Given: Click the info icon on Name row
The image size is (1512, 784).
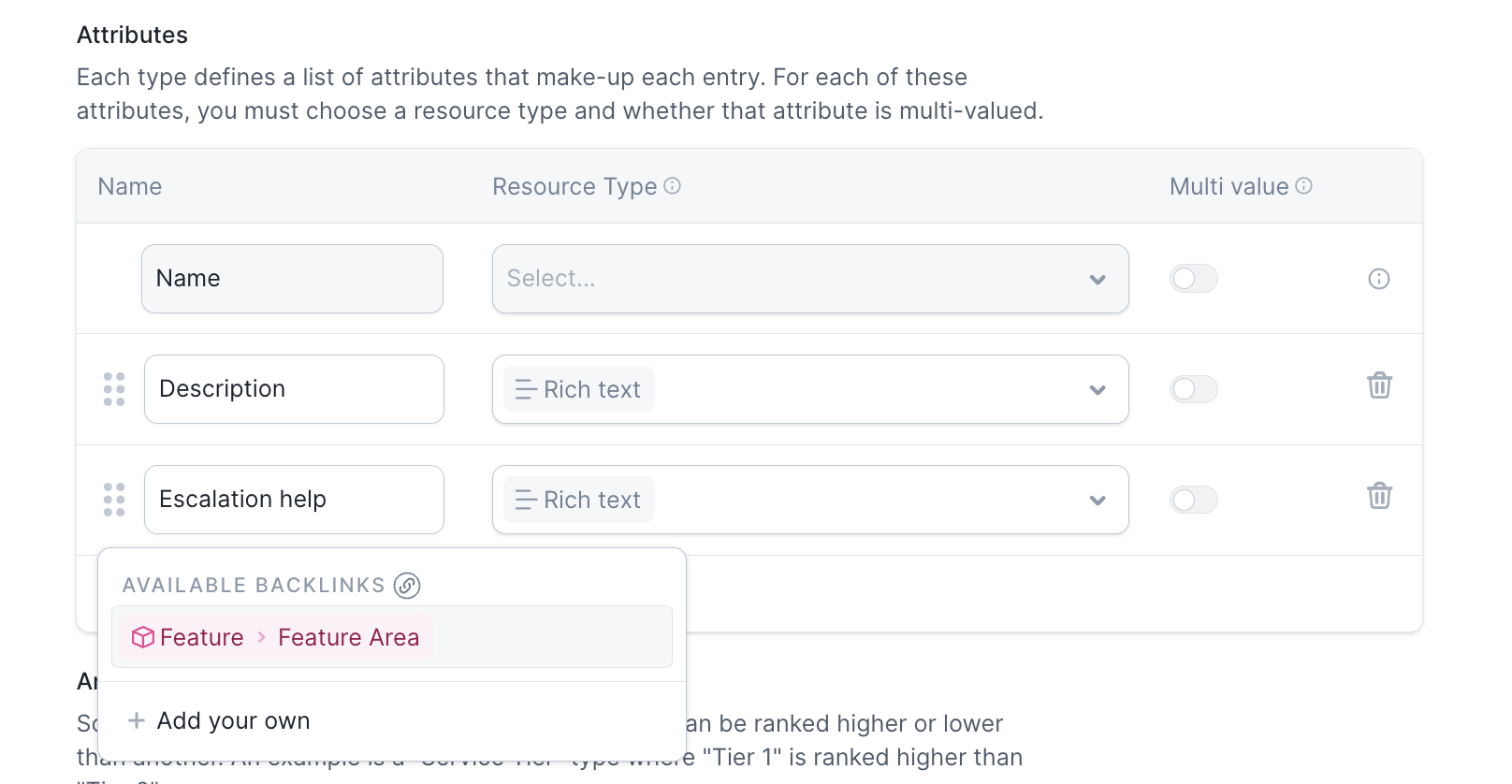Looking at the screenshot, I should (x=1378, y=279).
